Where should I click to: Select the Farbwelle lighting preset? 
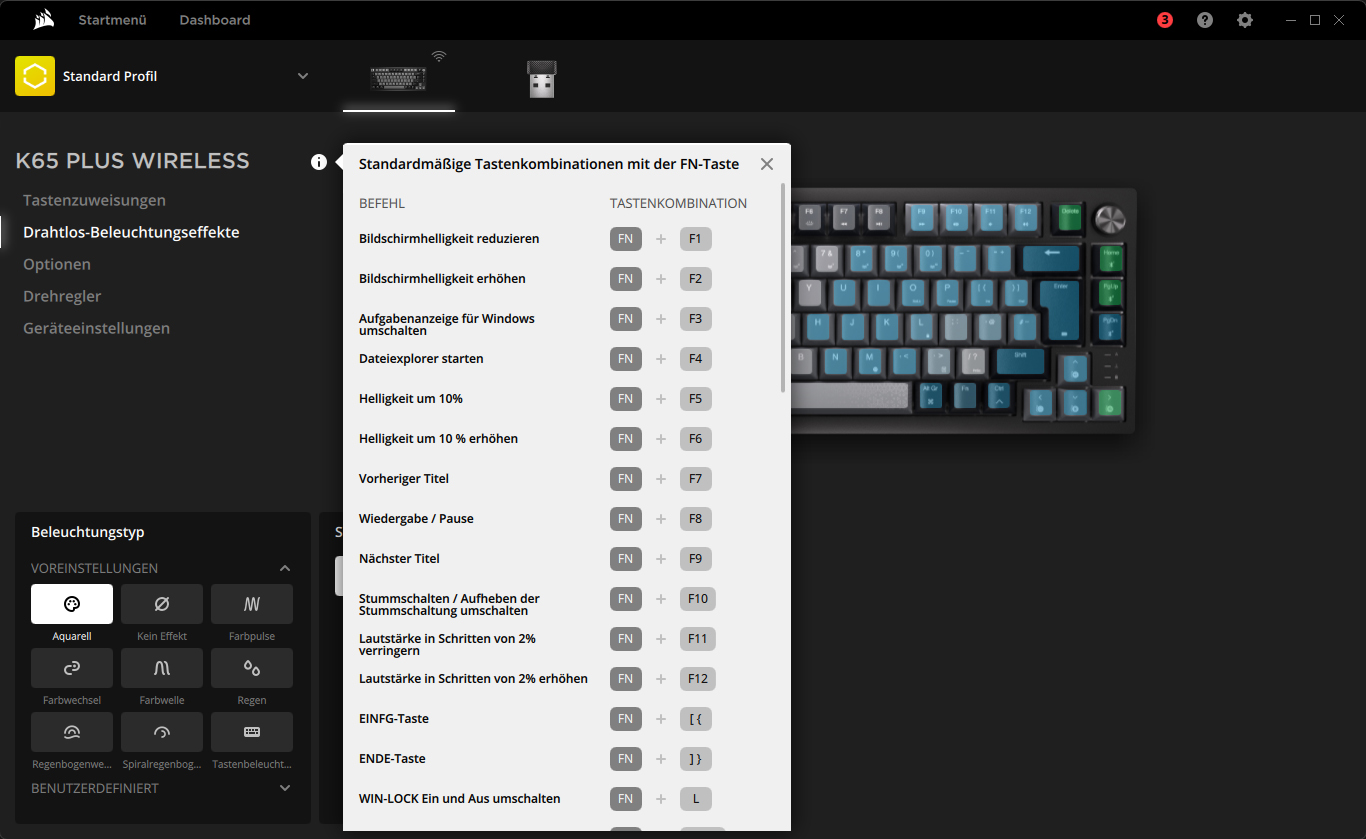[x=162, y=668]
